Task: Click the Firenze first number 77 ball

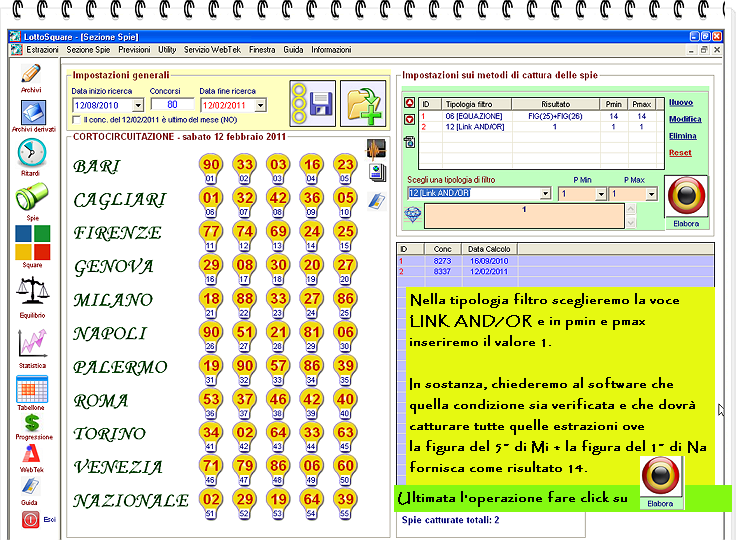Action: tap(211, 231)
